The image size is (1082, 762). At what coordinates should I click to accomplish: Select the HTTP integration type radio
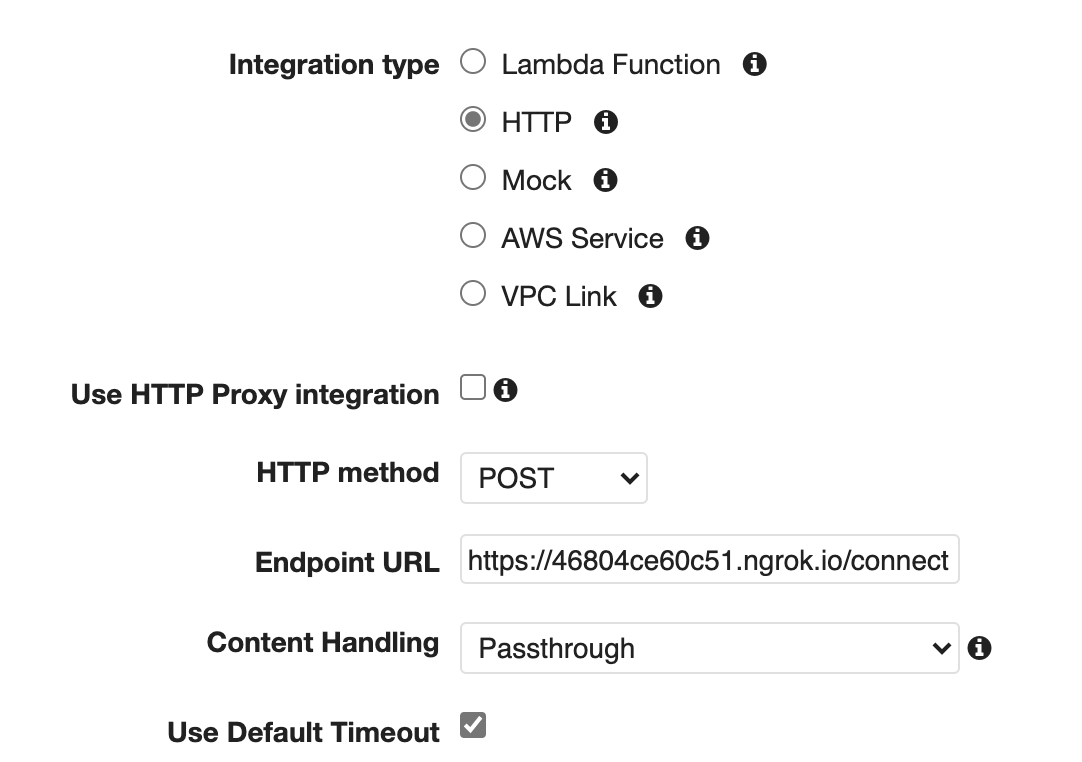[x=473, y=121]
